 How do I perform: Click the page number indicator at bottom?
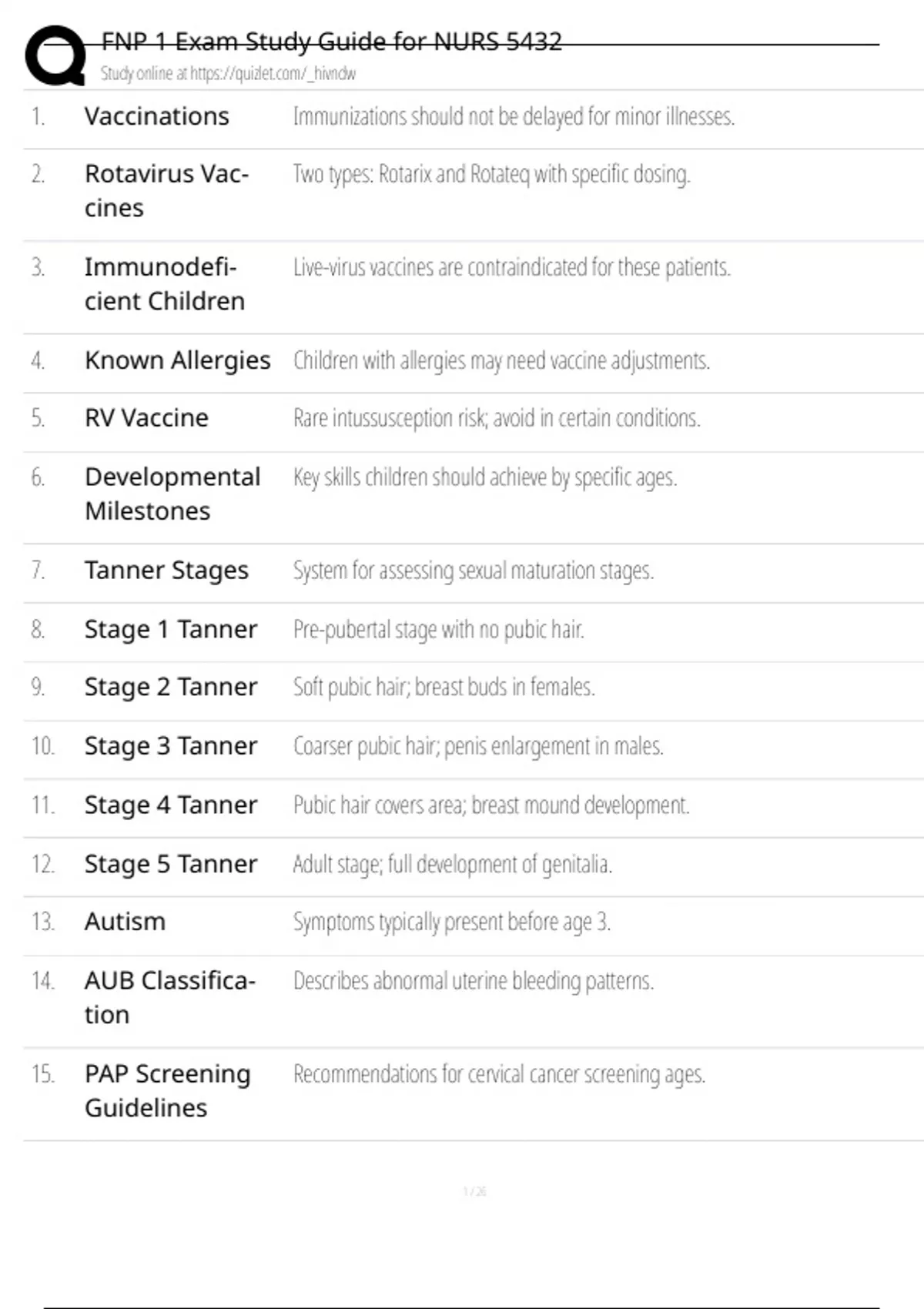(474, 1191)
